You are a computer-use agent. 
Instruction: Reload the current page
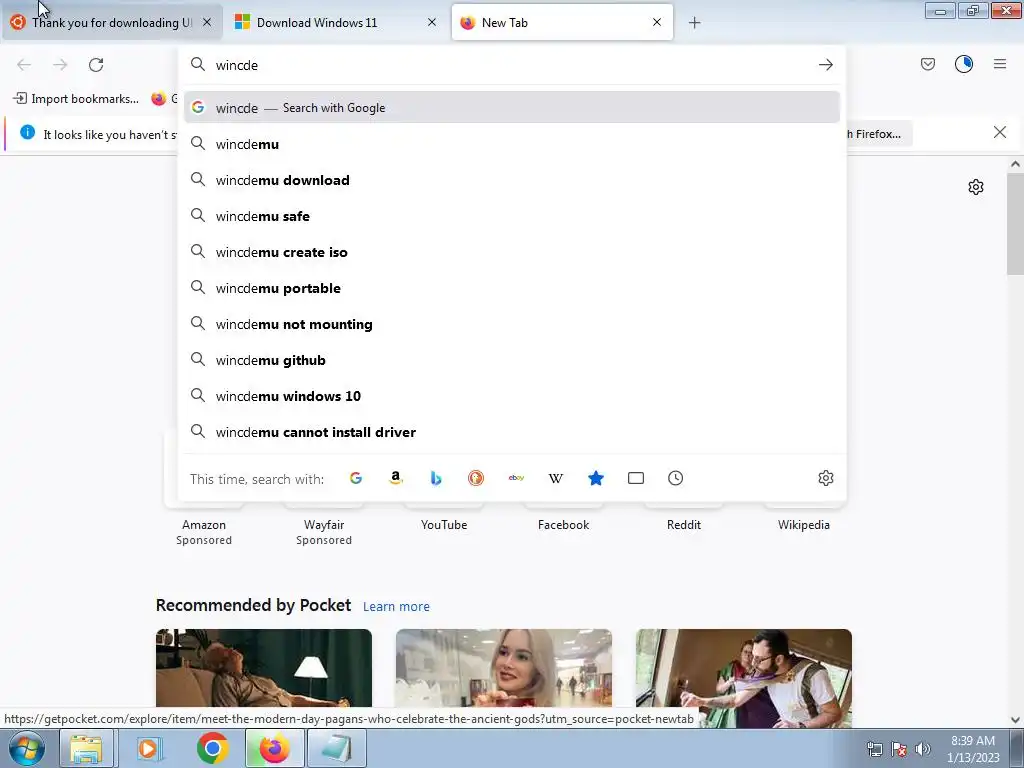[96, 65]
